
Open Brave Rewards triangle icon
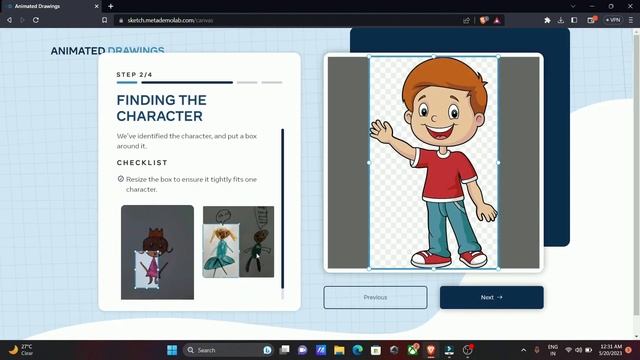pos(497,20)
